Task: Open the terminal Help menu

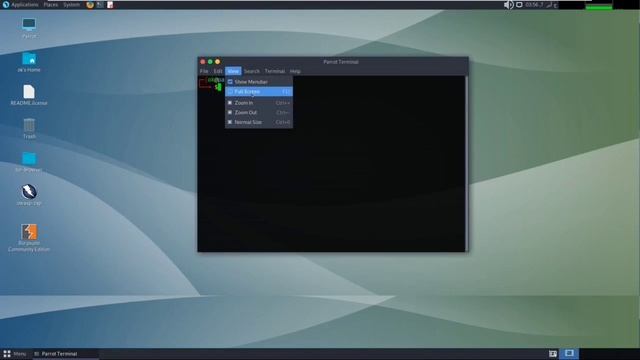Action: click(295, 71)
